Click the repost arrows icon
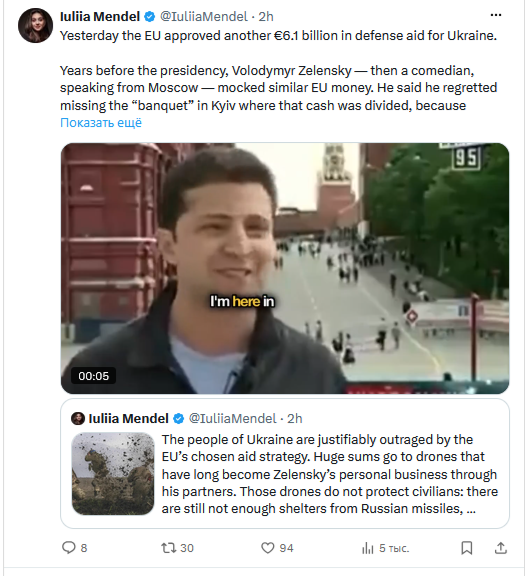The image size is (525, 576). (x=169, y=548)
